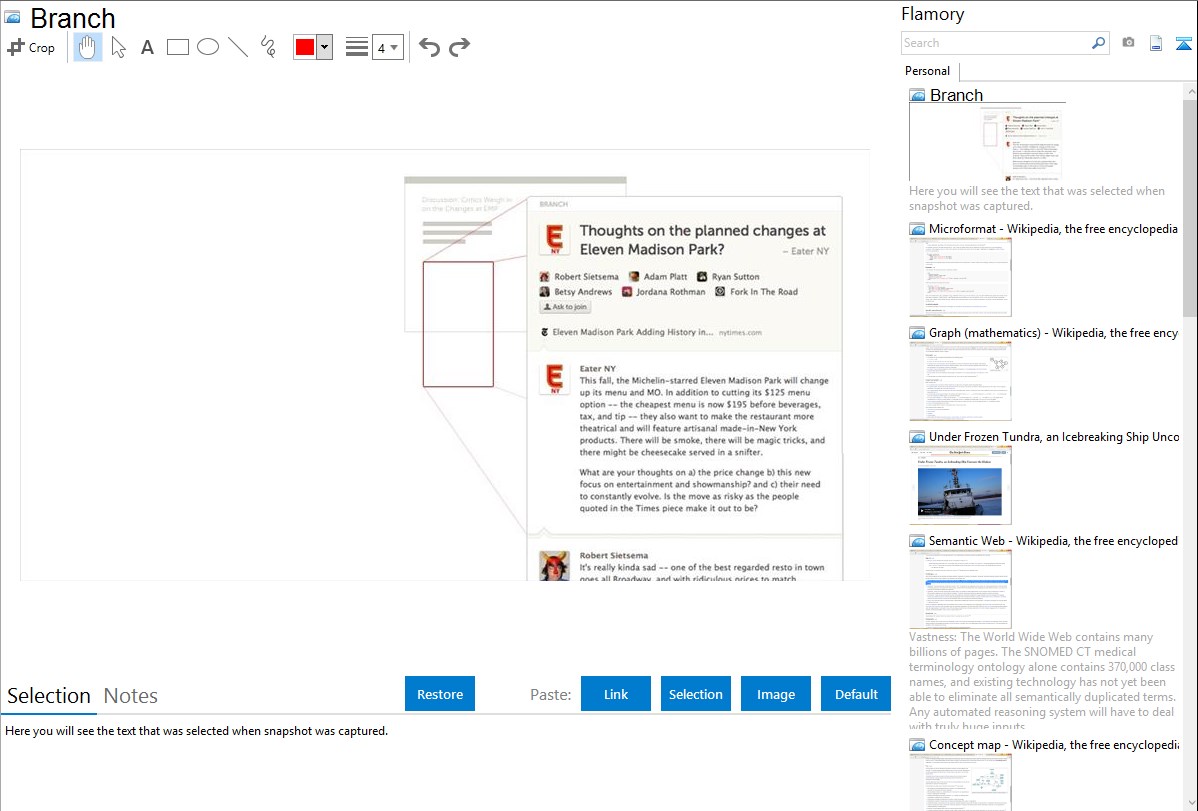Select the Crop tool

point(31,47)
